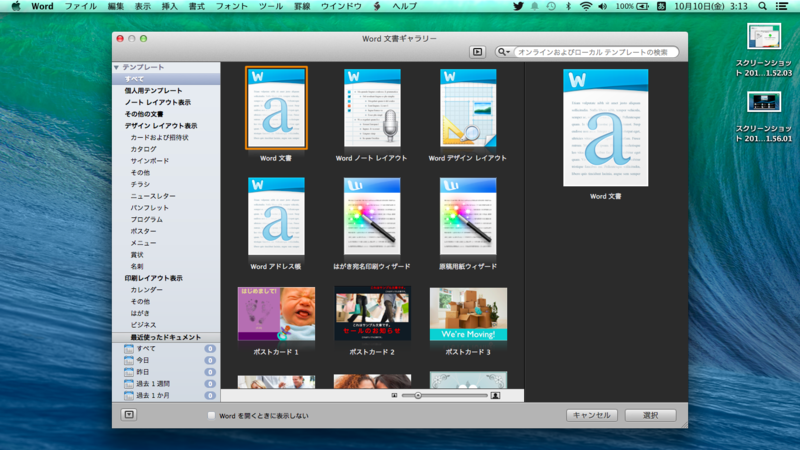800x450 pixels.
Task: Pick the Word デザイン レイアウト template
Action: (468, 108)
